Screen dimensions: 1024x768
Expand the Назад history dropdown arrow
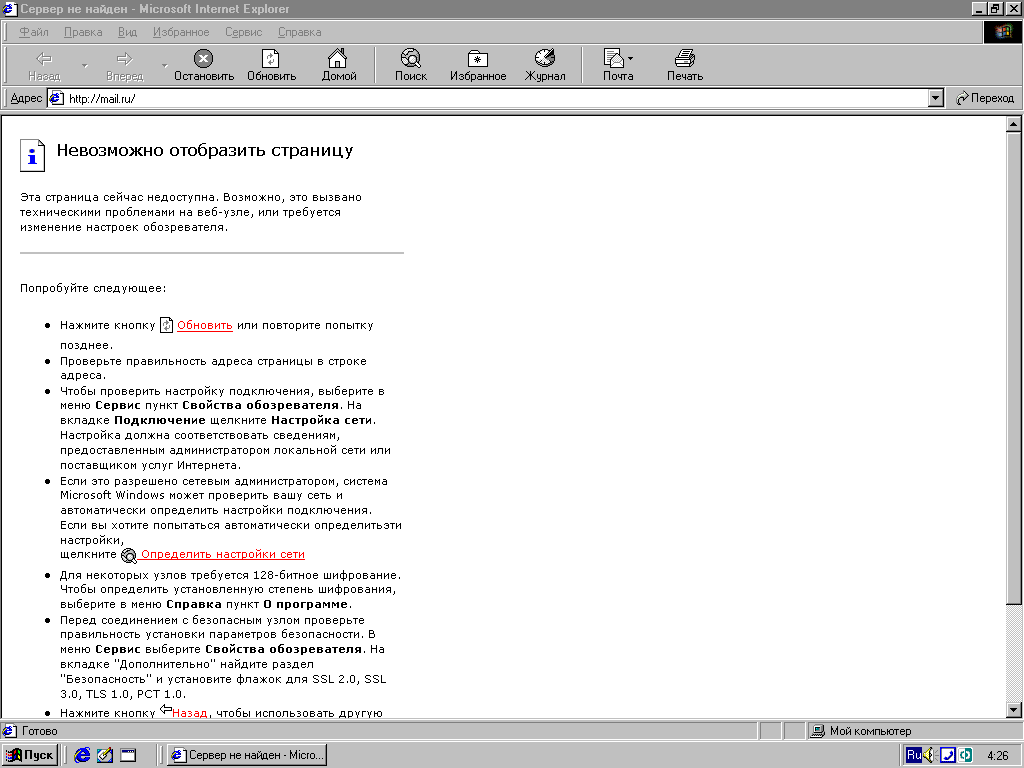pyautogui.click(x=84, y=65)
